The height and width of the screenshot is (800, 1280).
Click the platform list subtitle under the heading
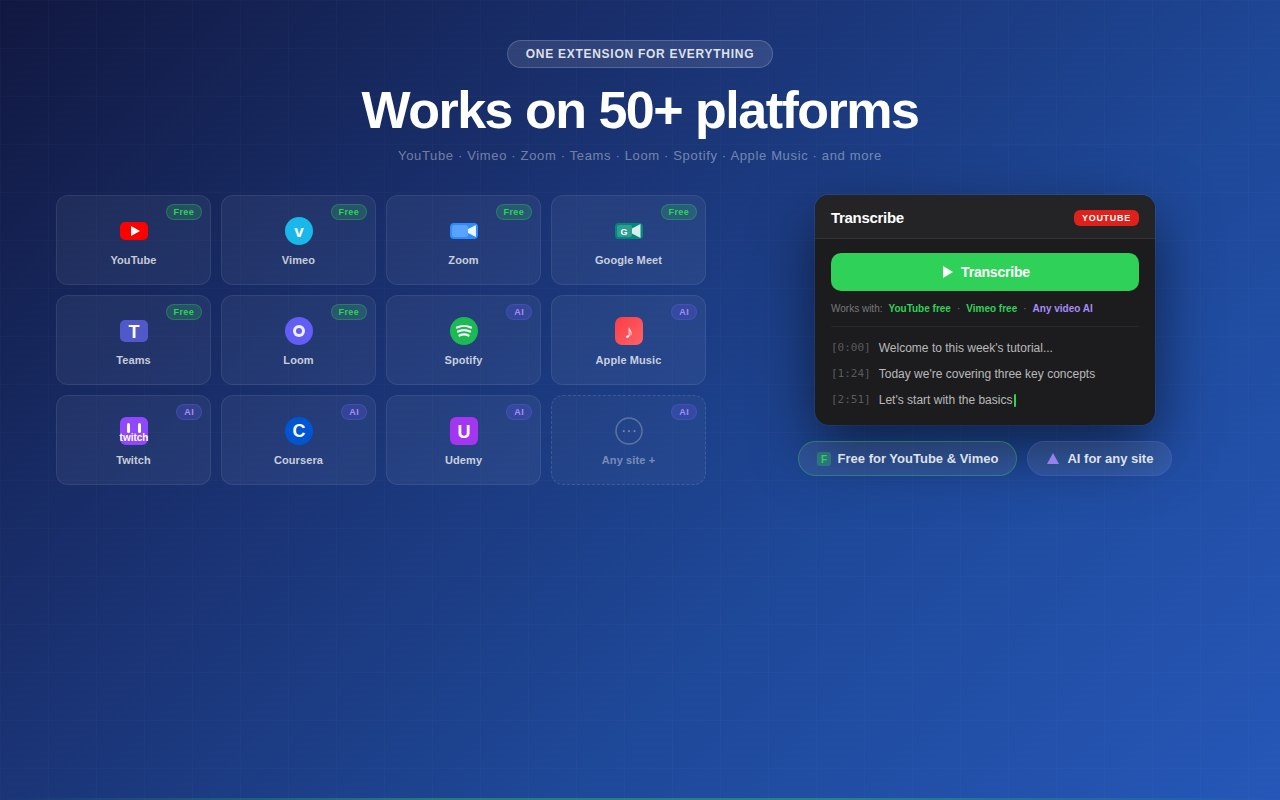pyautogui.click(x=640, y=156)
